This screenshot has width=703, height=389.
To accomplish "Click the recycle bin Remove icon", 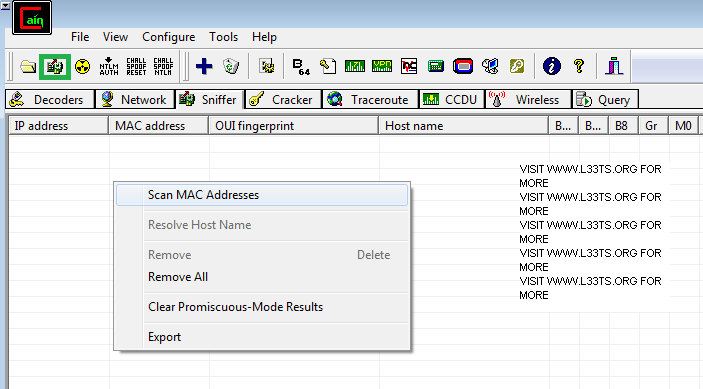I will [x=231, y=66].
